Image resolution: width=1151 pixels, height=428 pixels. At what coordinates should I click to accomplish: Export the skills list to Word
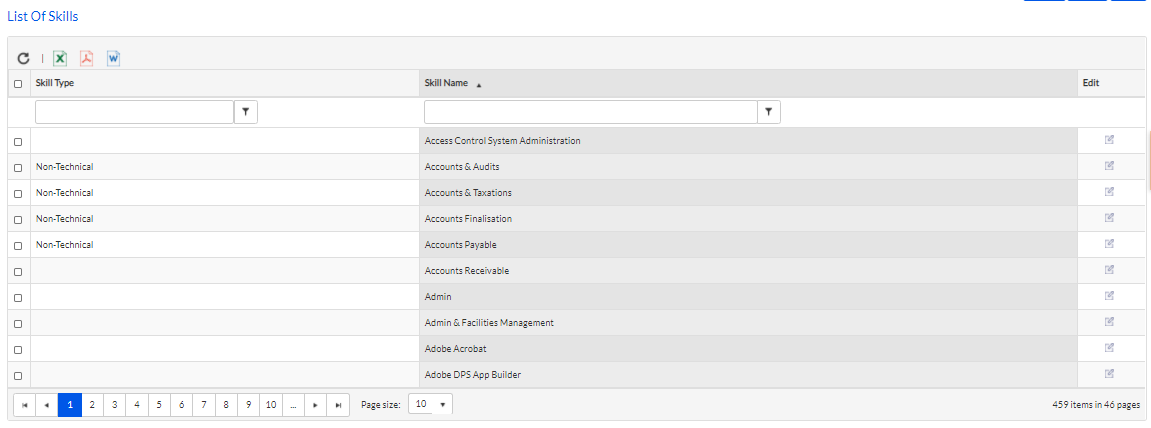(x=113, y=58)
